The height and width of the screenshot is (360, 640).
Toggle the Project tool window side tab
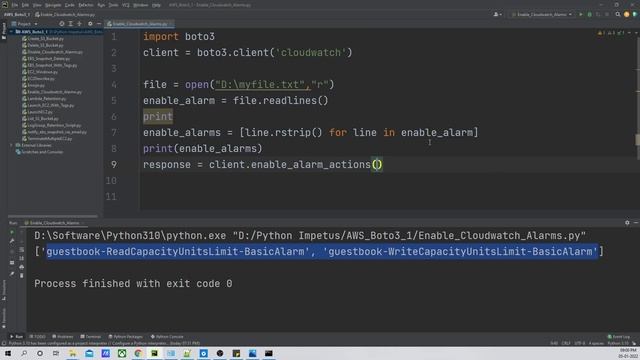click(x=4, y=31)
